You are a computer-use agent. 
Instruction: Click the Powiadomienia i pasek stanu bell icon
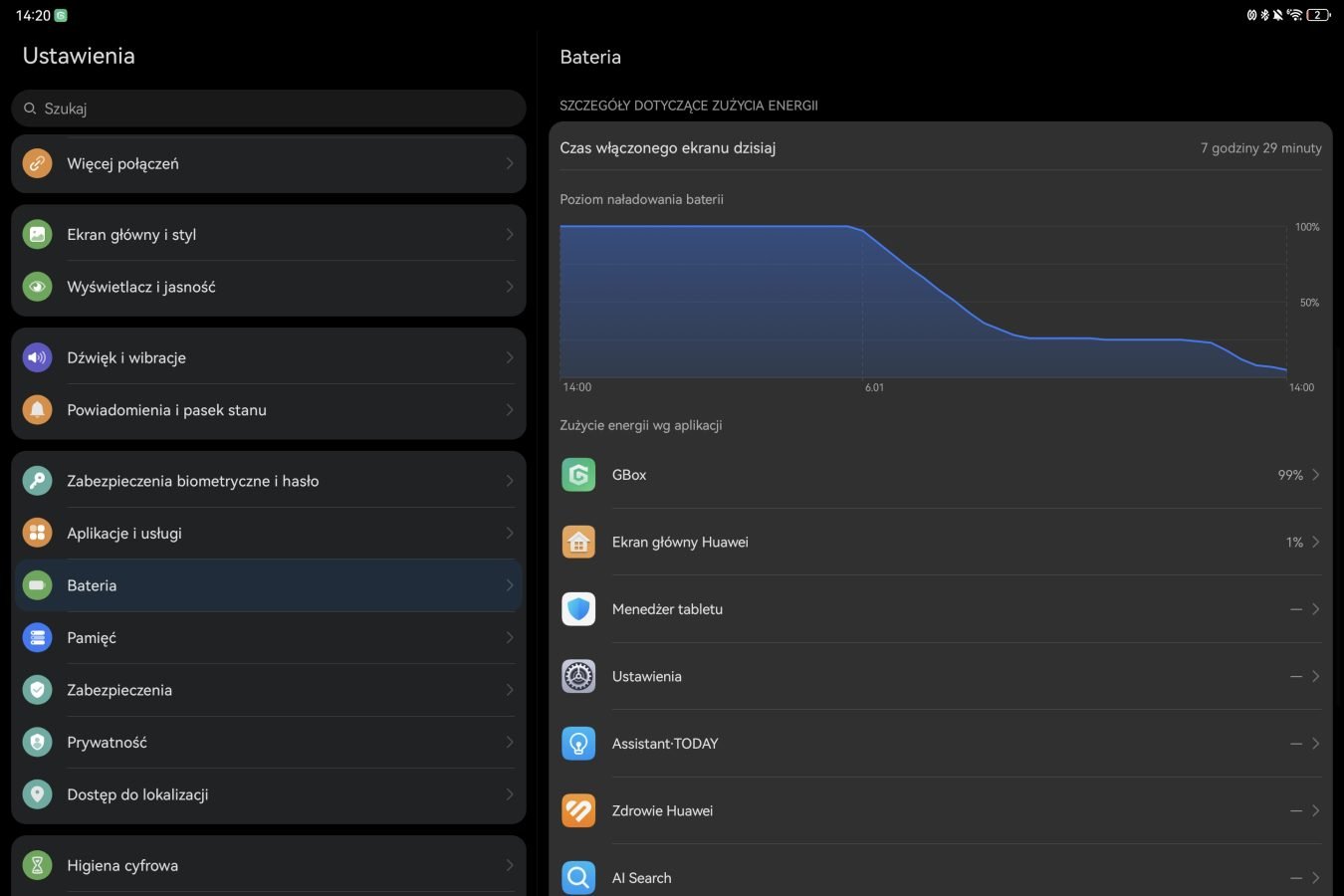(x=37, y=410)
